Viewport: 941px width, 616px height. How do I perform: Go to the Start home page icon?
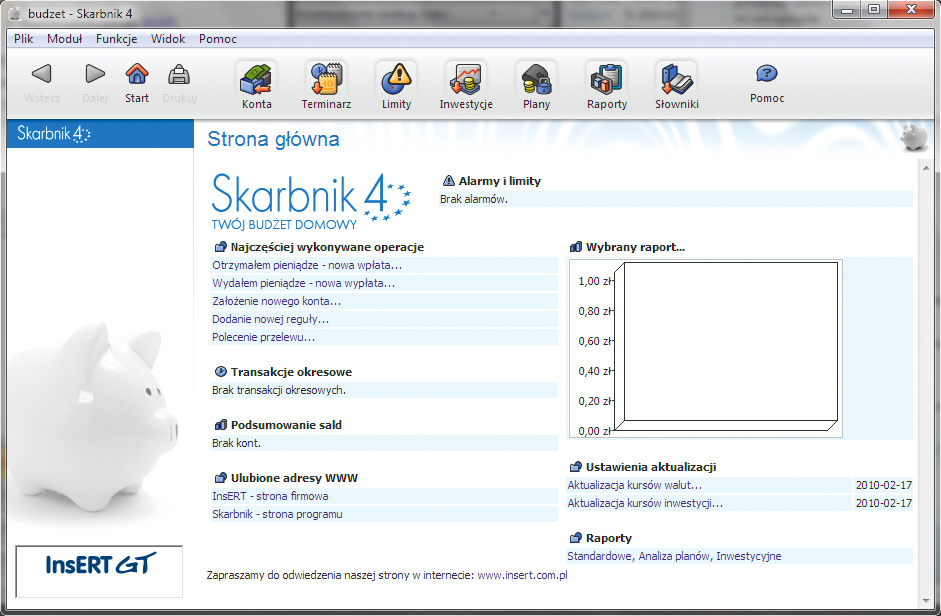coord(137,82)
